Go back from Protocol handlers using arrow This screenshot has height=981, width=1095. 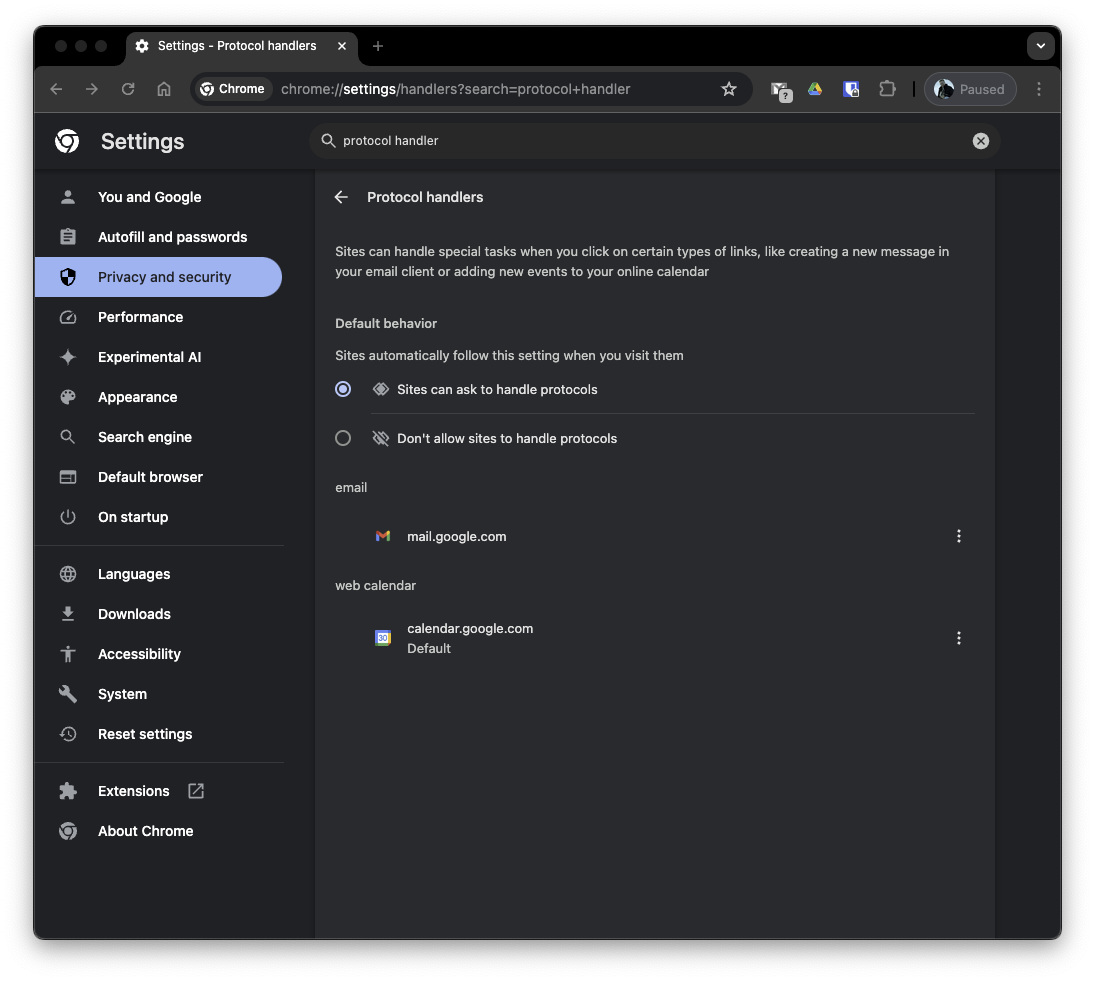click(x=341, y=197)
